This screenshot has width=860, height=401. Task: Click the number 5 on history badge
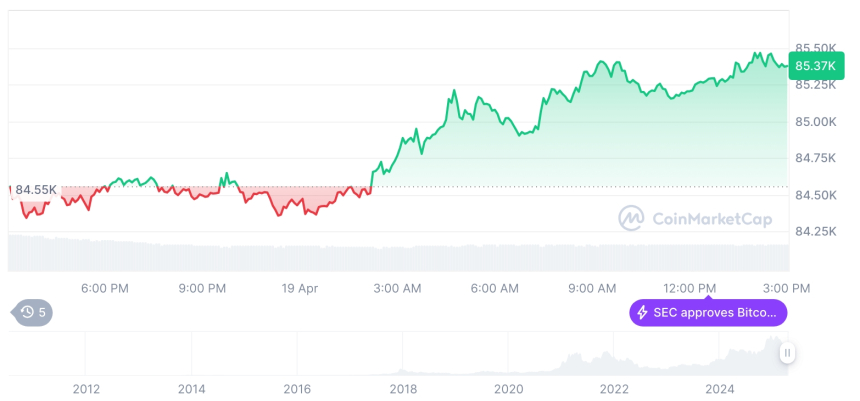pos(43,312)
